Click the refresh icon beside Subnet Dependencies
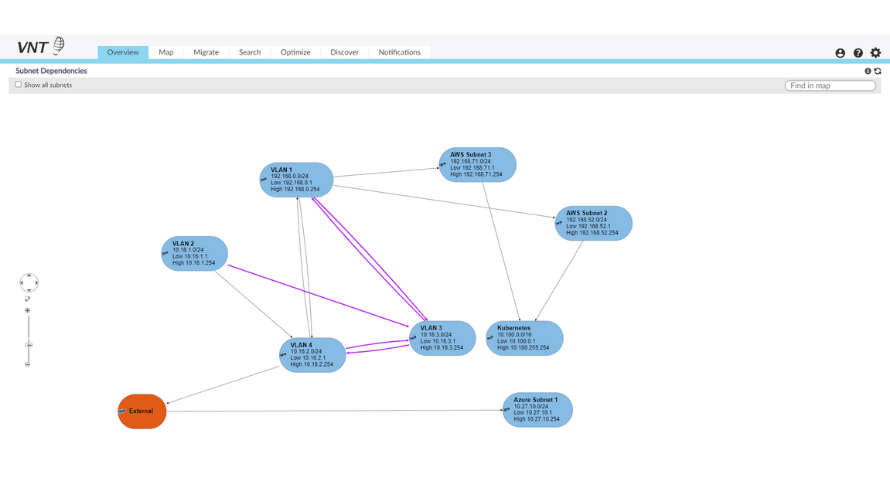This screenshot has height=500, width=890. (878, 71)
